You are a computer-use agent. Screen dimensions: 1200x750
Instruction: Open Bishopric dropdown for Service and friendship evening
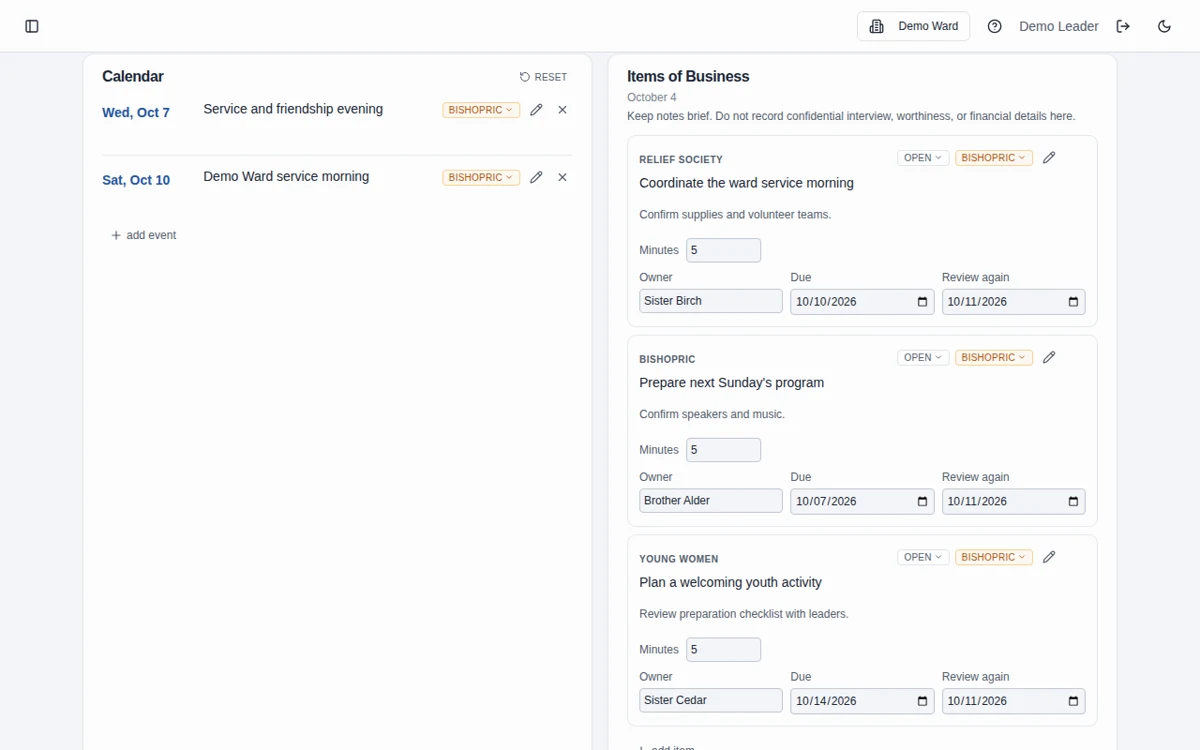(x=481, y=110)
